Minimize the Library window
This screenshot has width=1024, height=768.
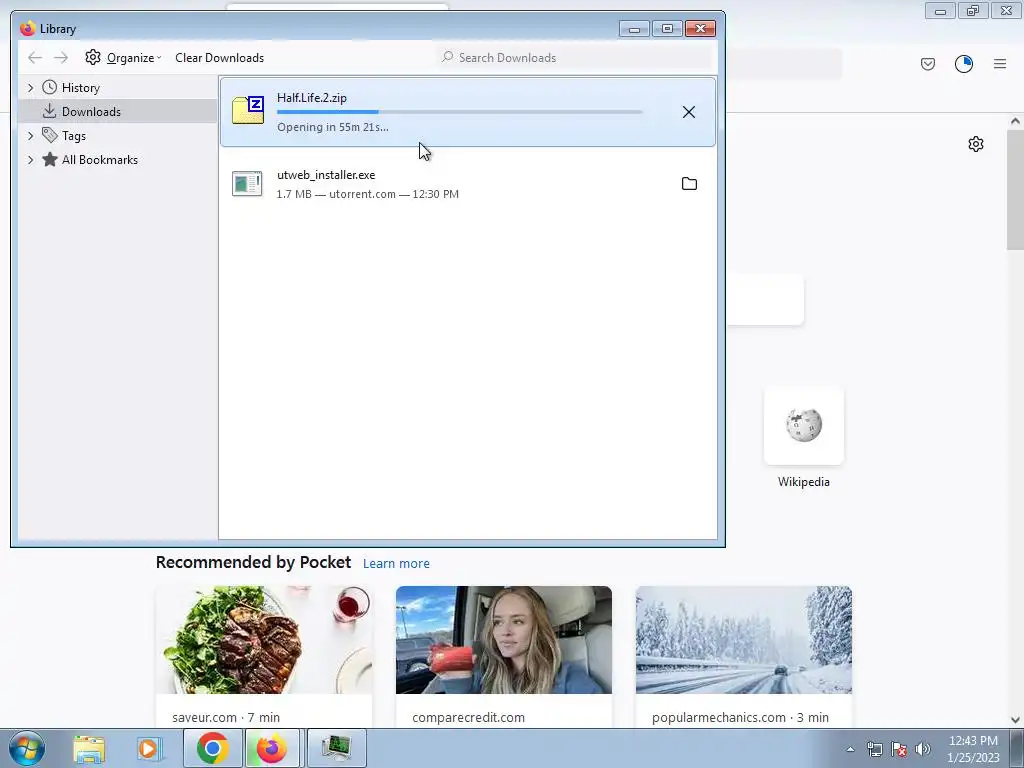(634, 29)
